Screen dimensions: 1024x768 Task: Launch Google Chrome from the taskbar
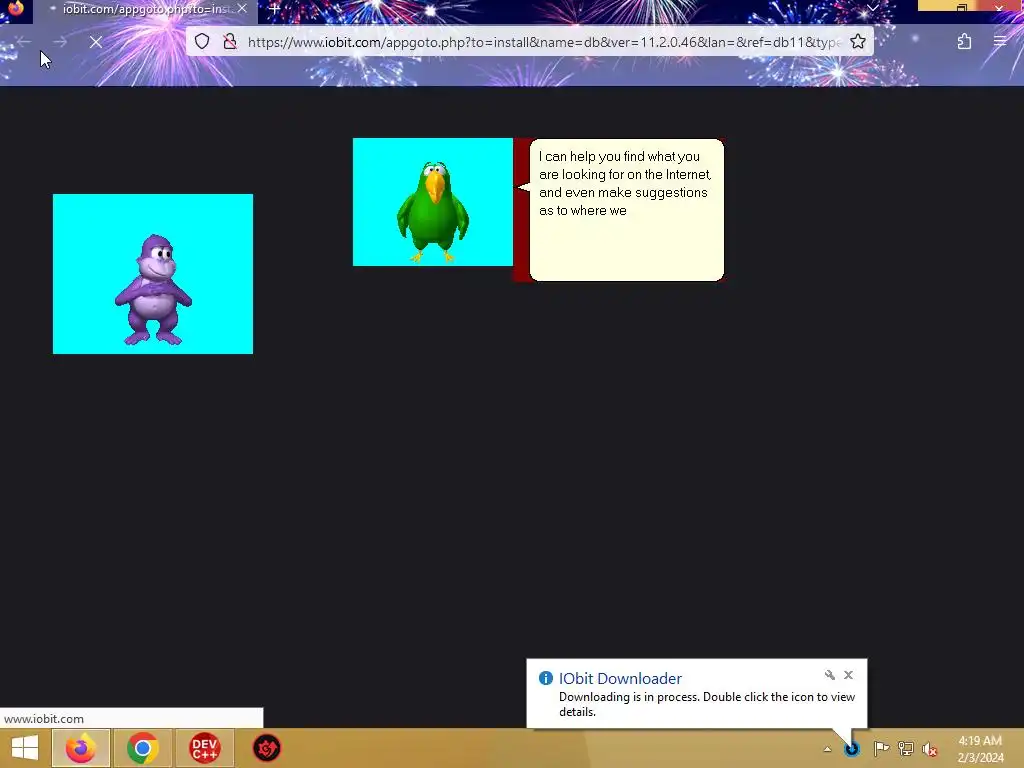[x=142, y=748]
